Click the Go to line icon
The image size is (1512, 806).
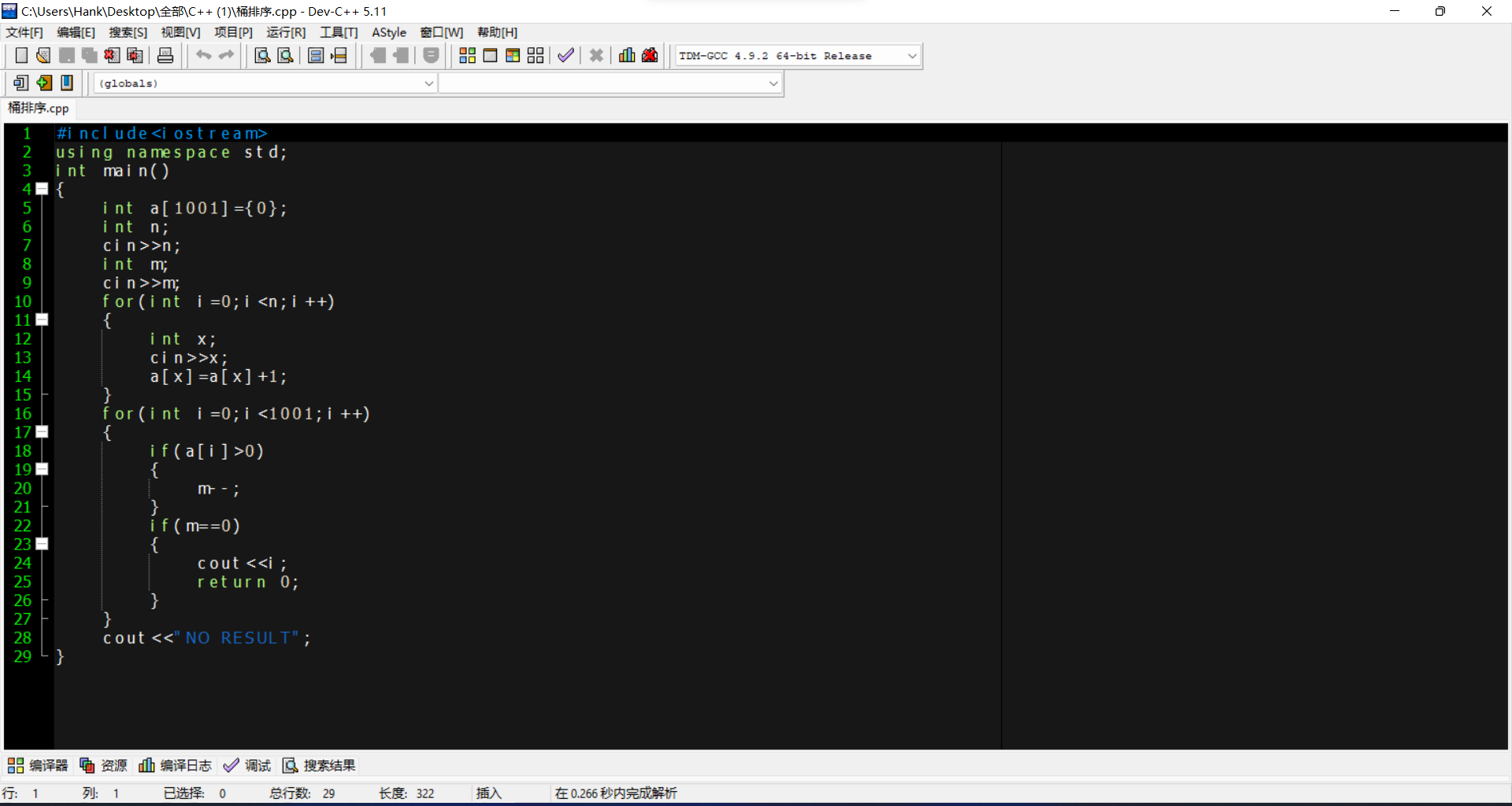[x=339, y=55]
